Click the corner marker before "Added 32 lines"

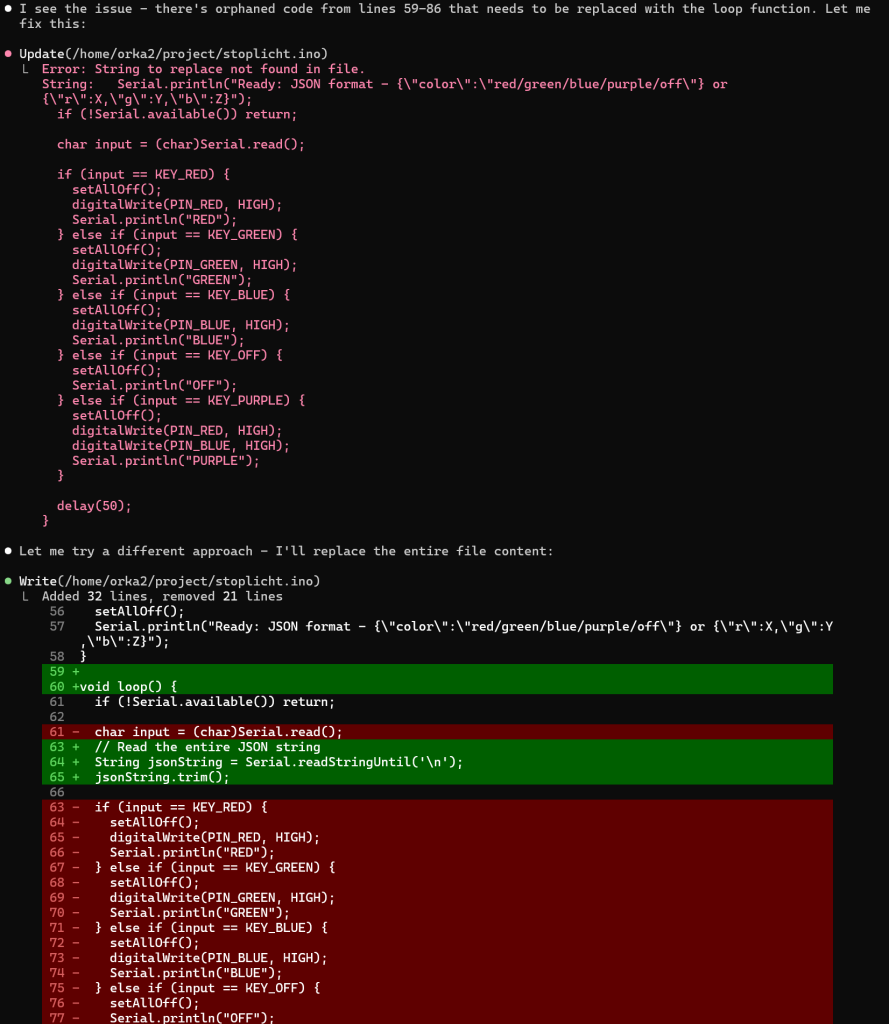26,597
